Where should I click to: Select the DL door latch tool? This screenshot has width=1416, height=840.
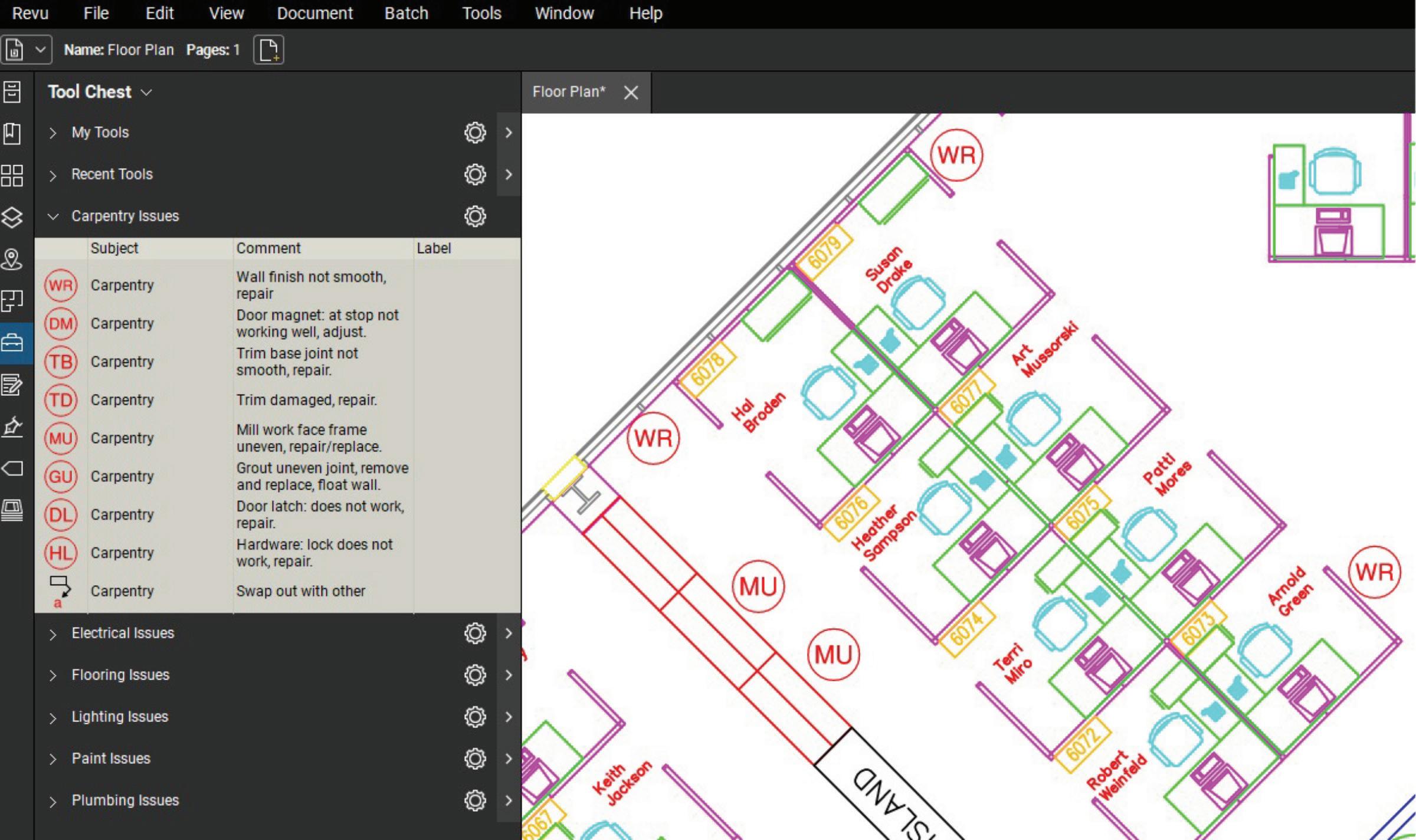tap(61, 515)
